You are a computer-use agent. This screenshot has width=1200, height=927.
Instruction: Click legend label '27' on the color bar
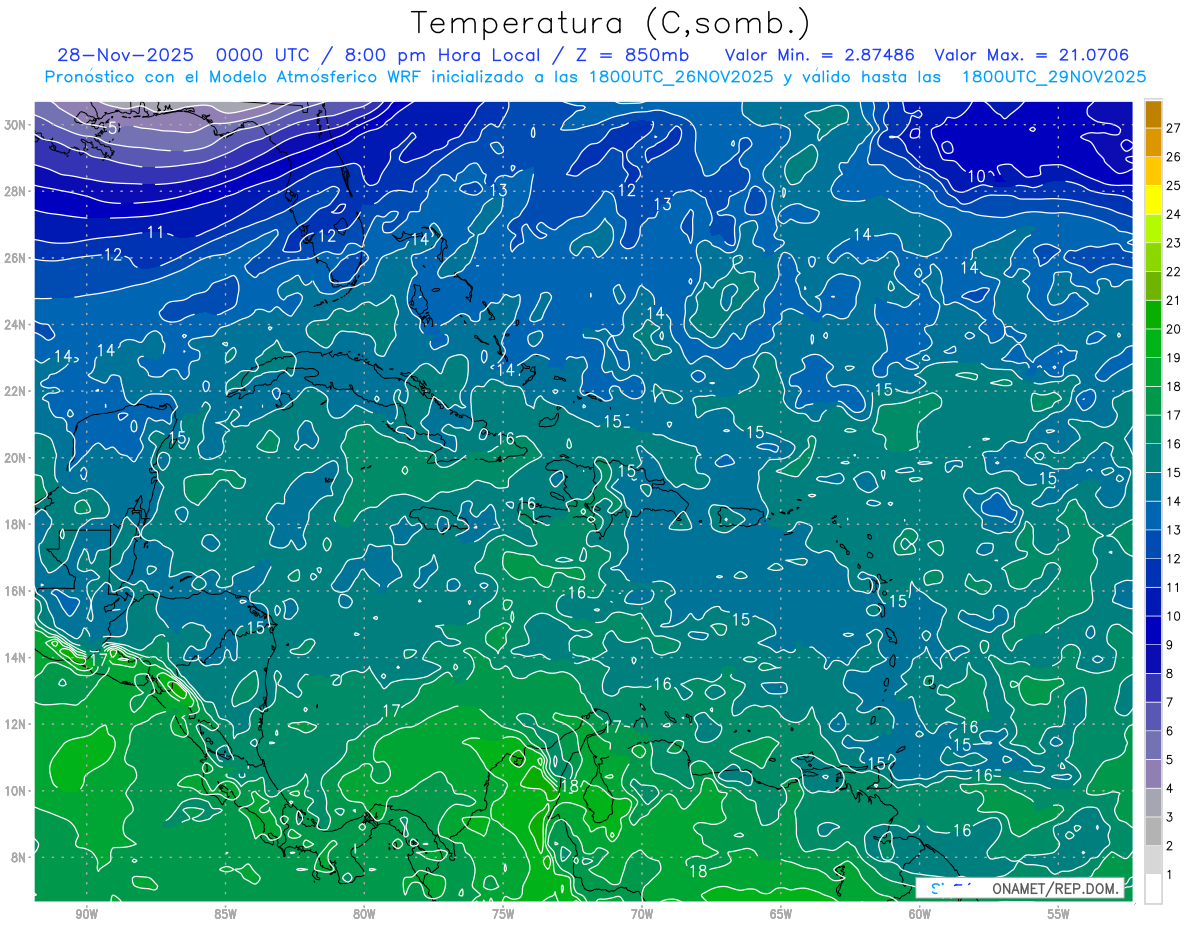[x=1175, y=128]
